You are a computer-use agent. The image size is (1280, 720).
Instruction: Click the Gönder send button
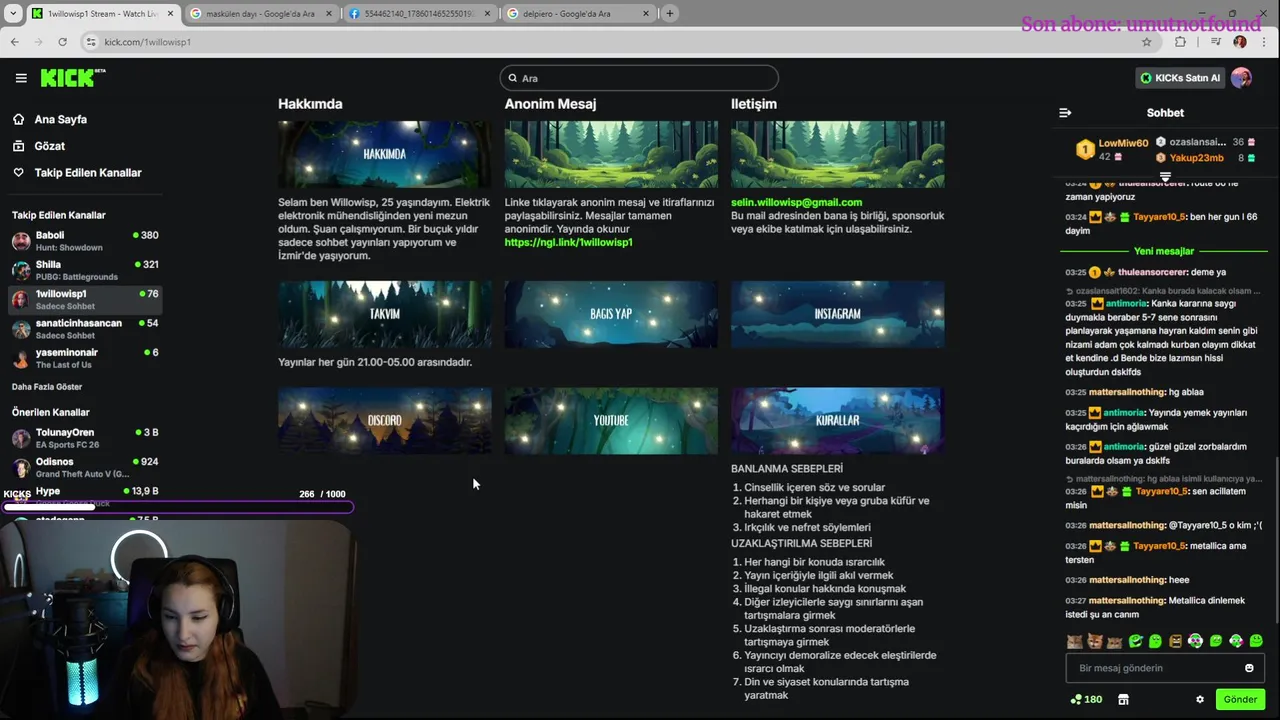click(x=1240, y=699)
